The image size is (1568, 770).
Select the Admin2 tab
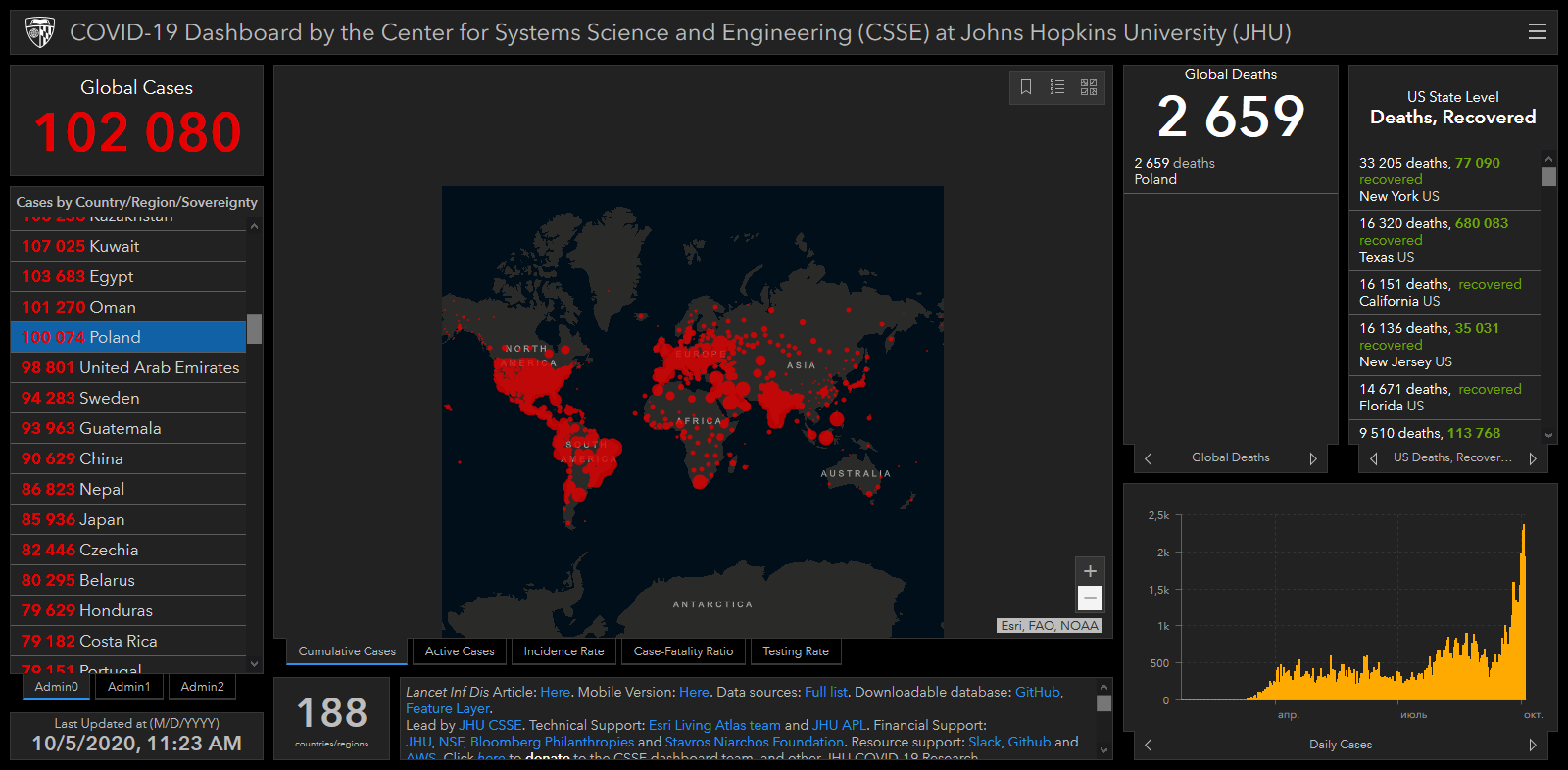(203, 687)
